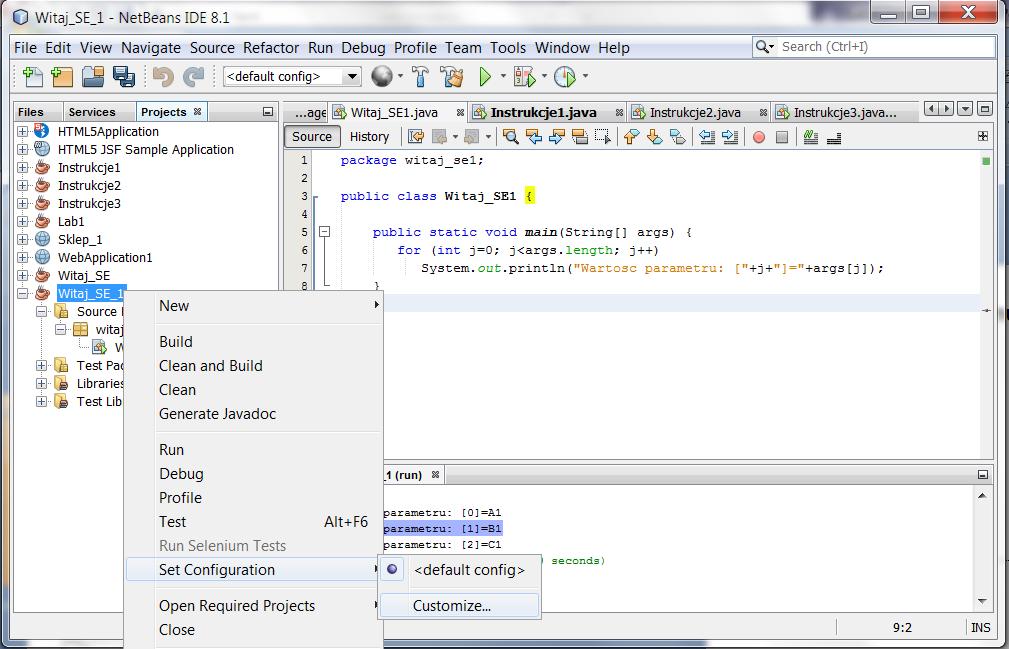Click the Last Edit icon in editor toolbar
The width and height of the screenshot is (1009, 649).
tap(416, 136)
